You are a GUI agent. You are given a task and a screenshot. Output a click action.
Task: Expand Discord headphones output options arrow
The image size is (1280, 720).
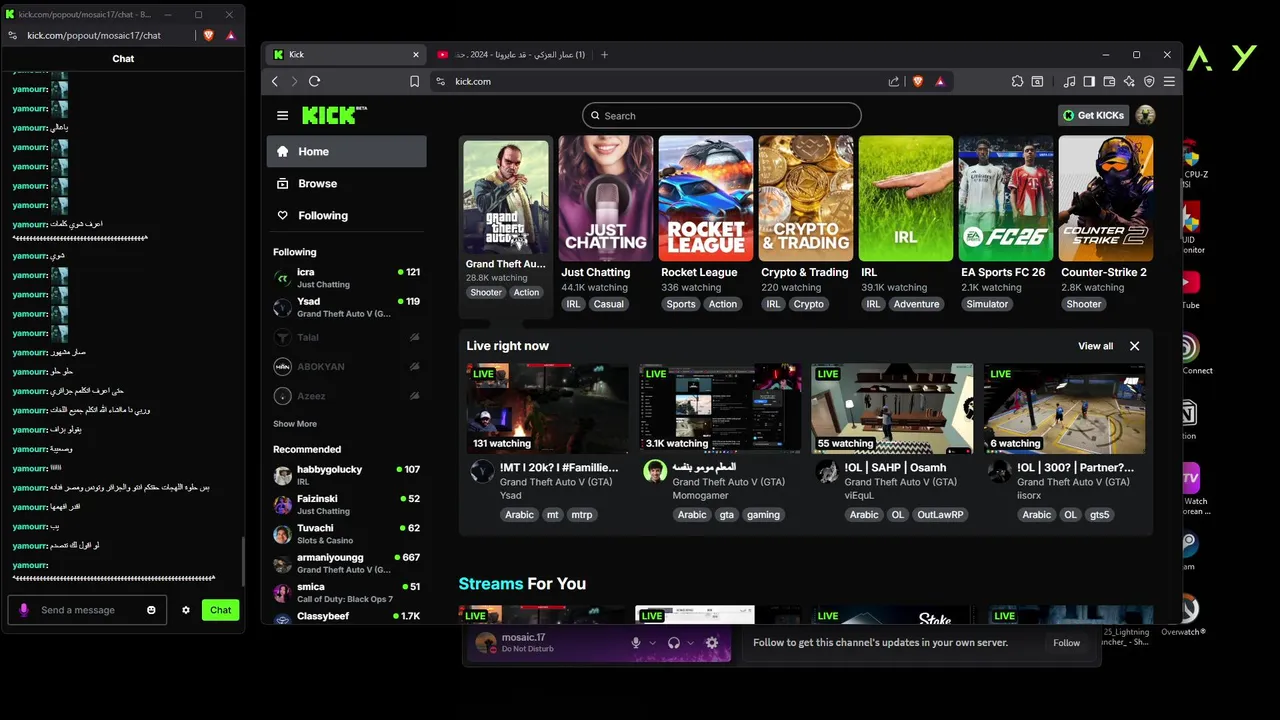[x=690, y=643]
